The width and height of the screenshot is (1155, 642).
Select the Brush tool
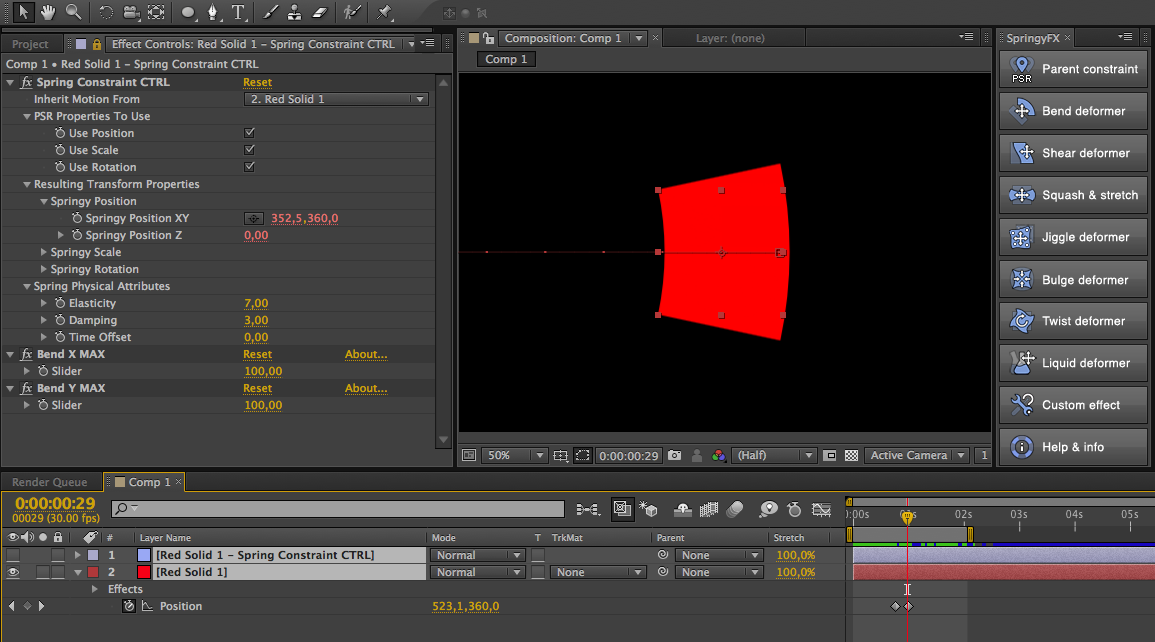[270, 12]
